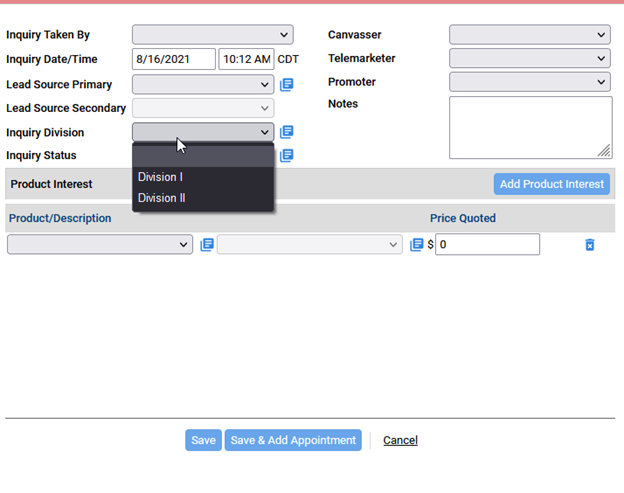This screenshot has width=624, height=493.
Task: Click the Price Quoted amount field
Action: pos(488,244)
